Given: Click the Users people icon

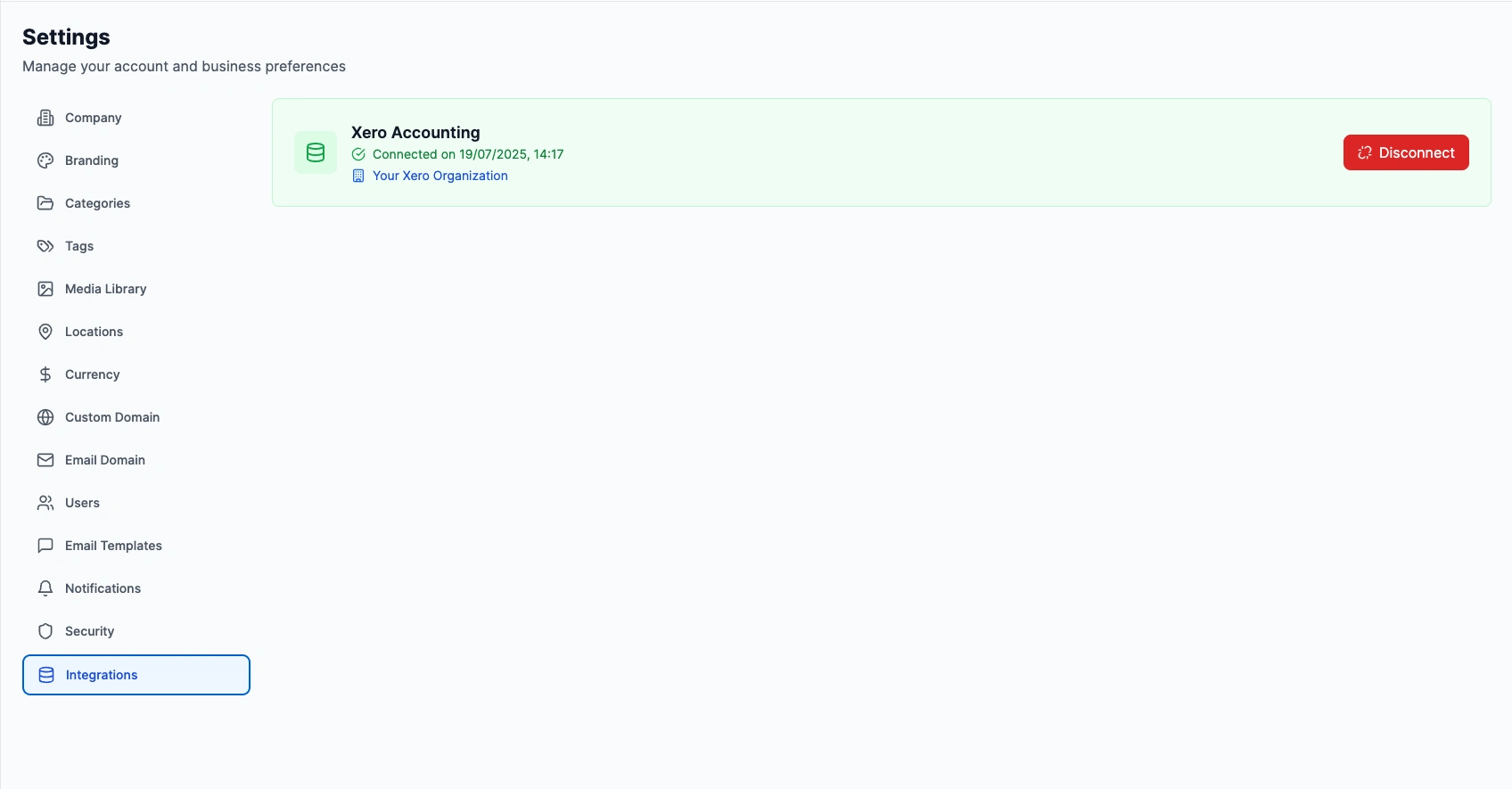Looking at the screenshot, I should click(45, 503).
